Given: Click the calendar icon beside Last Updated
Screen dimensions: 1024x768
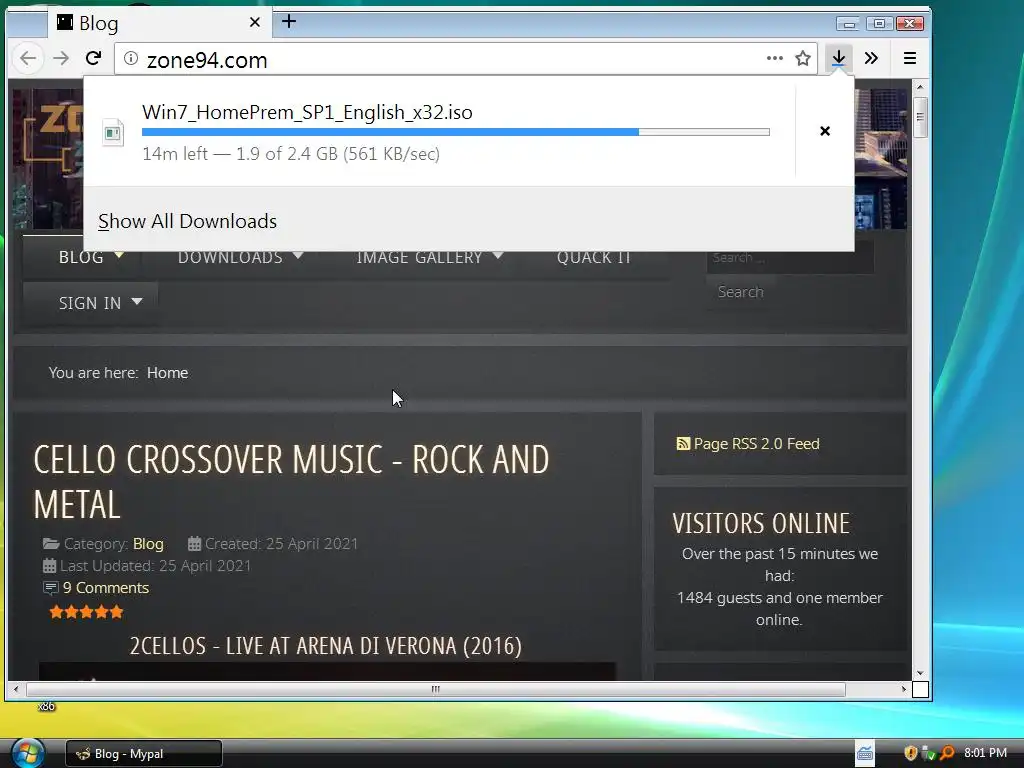Looking at the screenshot, I should tap(50, 566).
